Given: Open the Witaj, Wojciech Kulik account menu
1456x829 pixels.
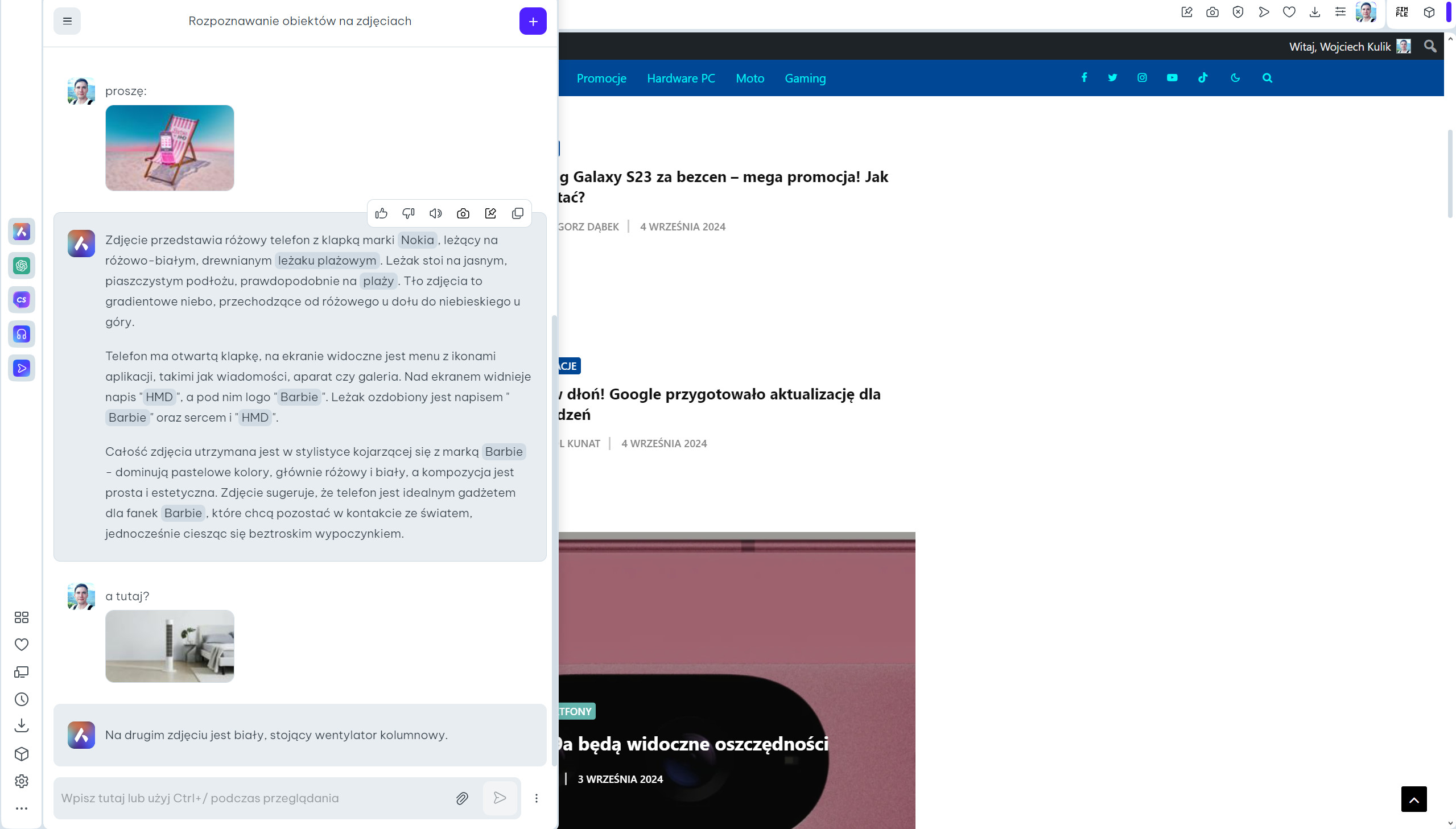Looking at the screenshot, I should coord(1350,47).
